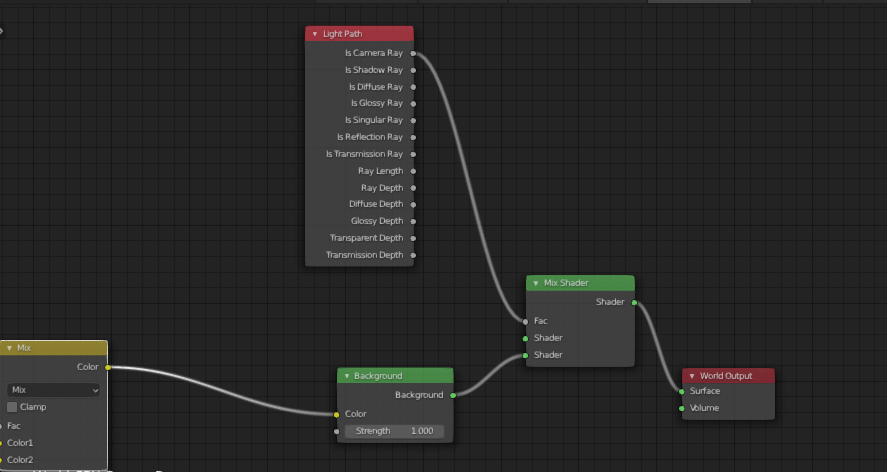The height and width of the screenshot is (472, 887).
Task: Click the Is Glossy Ray output socket
Action: [414, 104]
